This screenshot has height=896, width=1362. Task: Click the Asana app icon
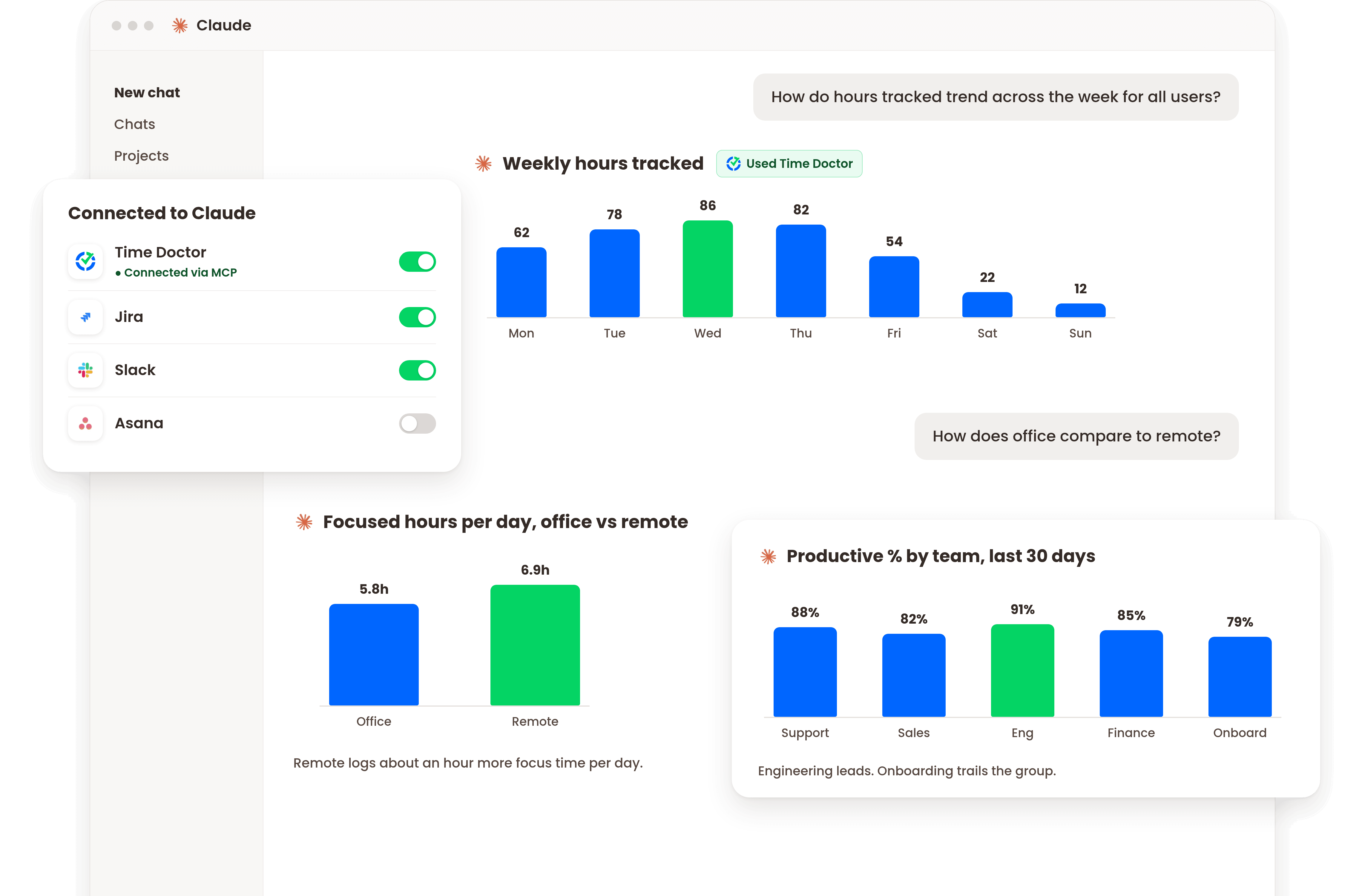86,424
